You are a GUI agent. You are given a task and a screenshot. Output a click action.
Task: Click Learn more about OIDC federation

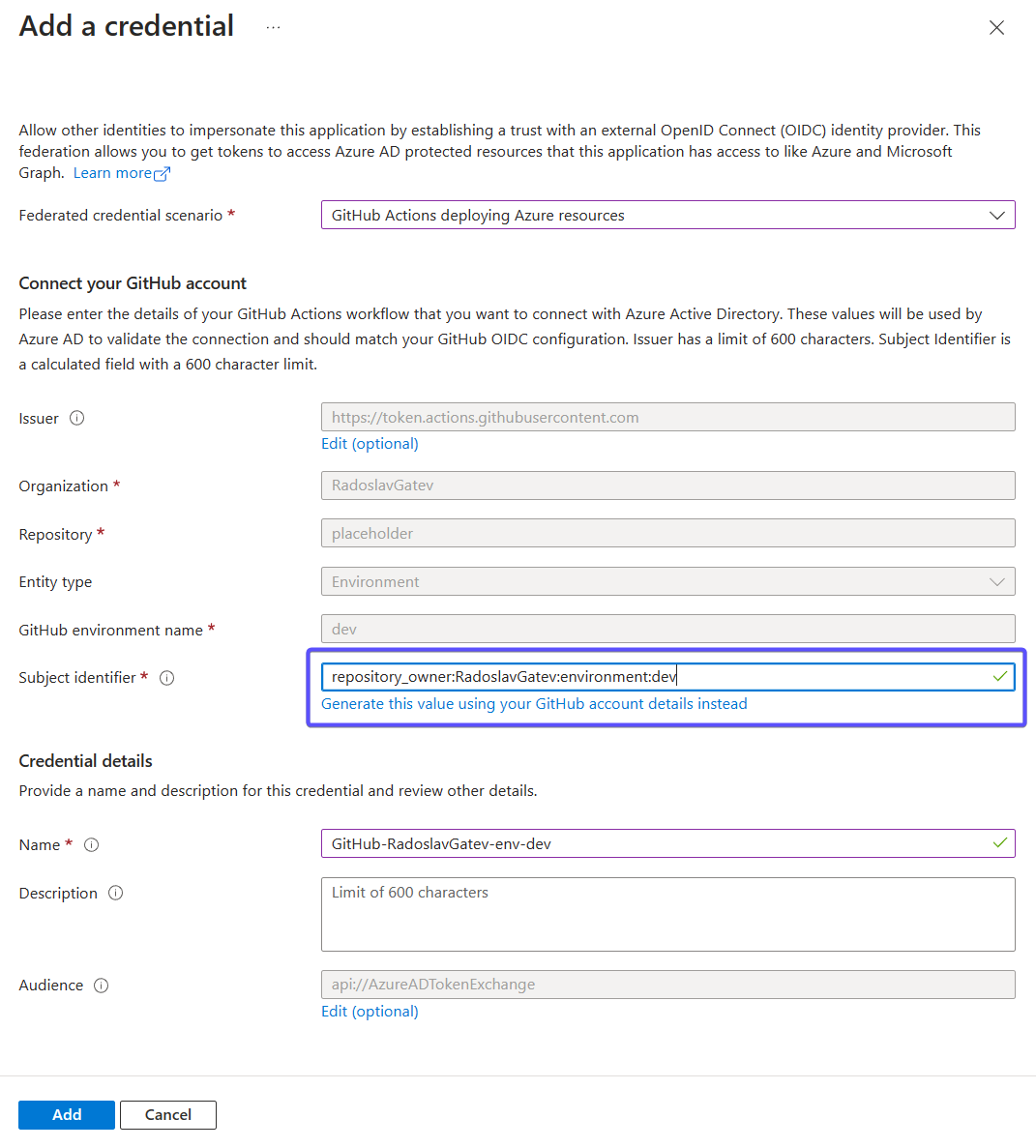[x=113, y=172]
